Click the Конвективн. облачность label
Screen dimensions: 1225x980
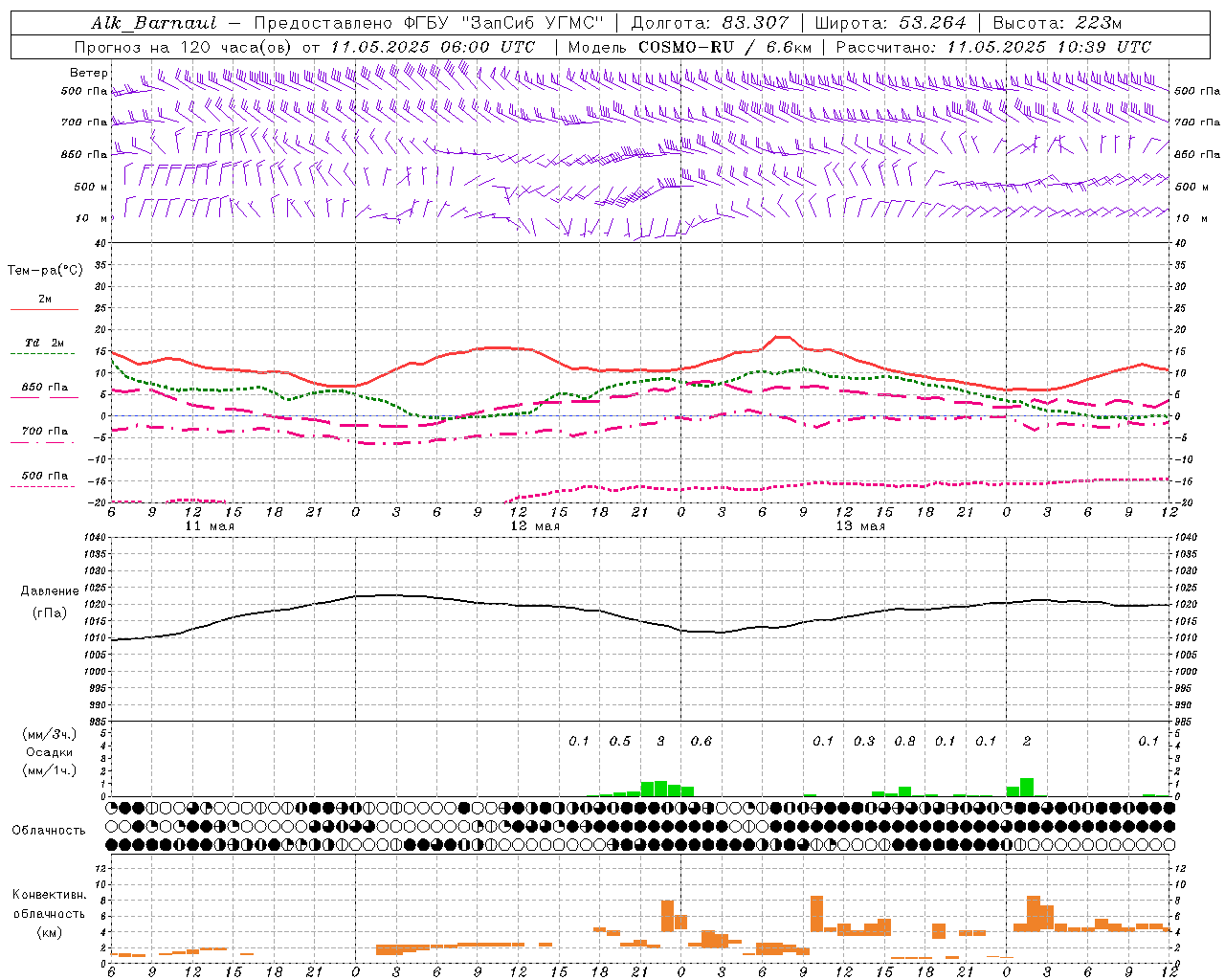coord(49,903)
